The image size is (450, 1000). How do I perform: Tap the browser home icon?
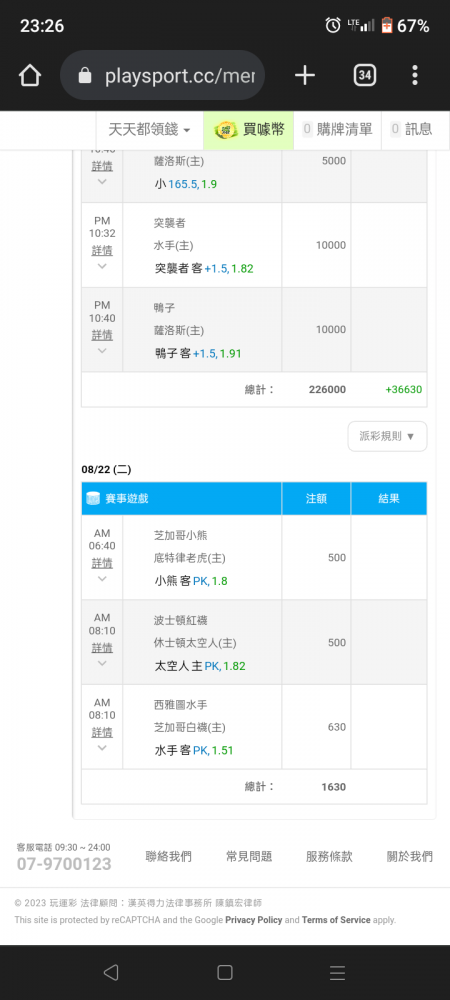click(30, 76)
